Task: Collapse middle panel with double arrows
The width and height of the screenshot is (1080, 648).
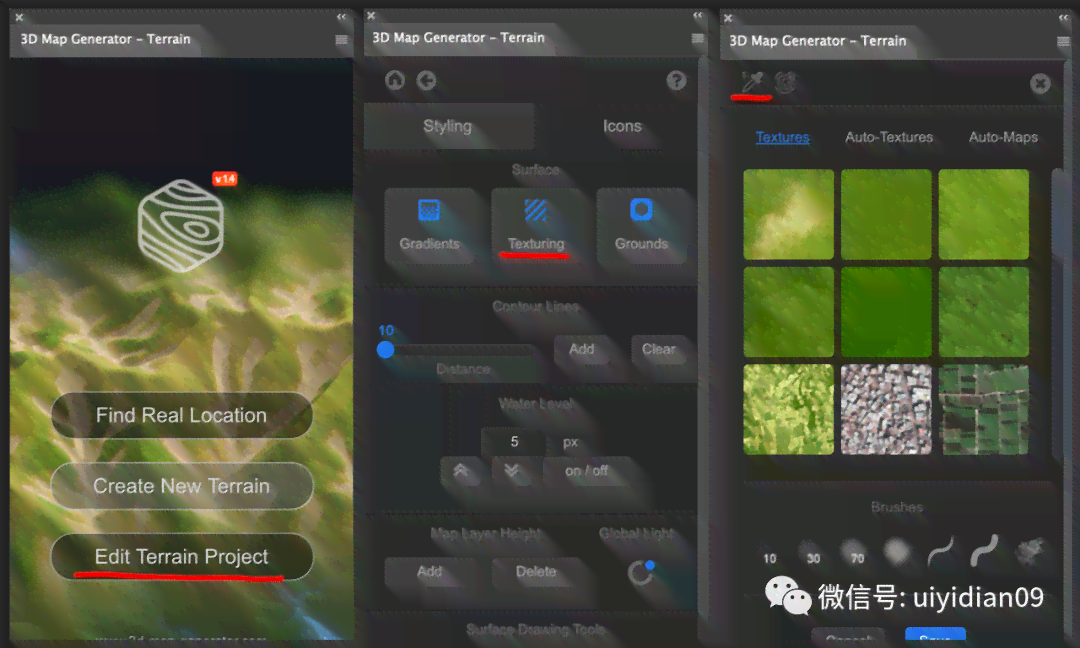Action: coord(698,15)
